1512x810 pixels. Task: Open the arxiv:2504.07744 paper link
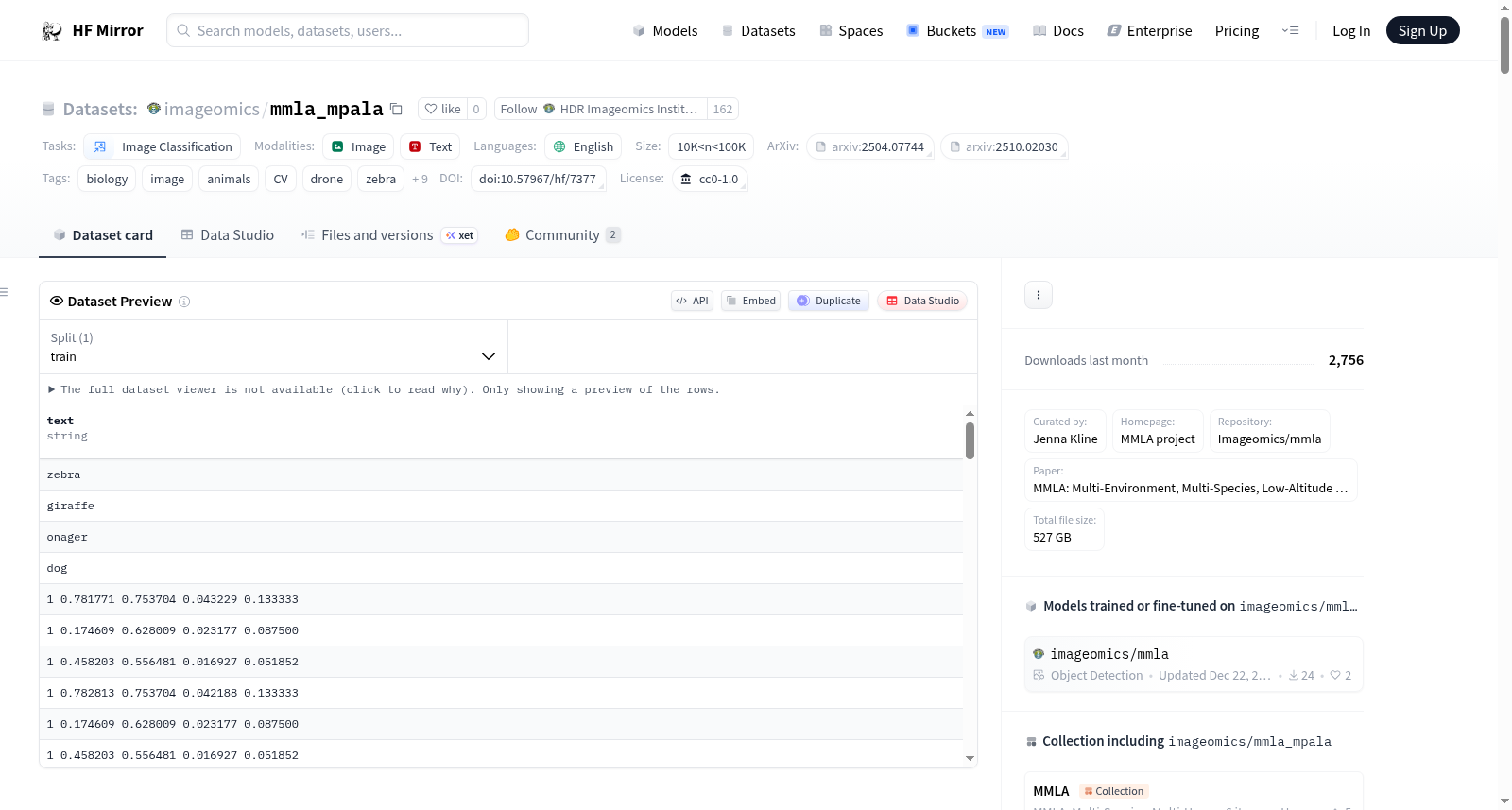(870, 146)
